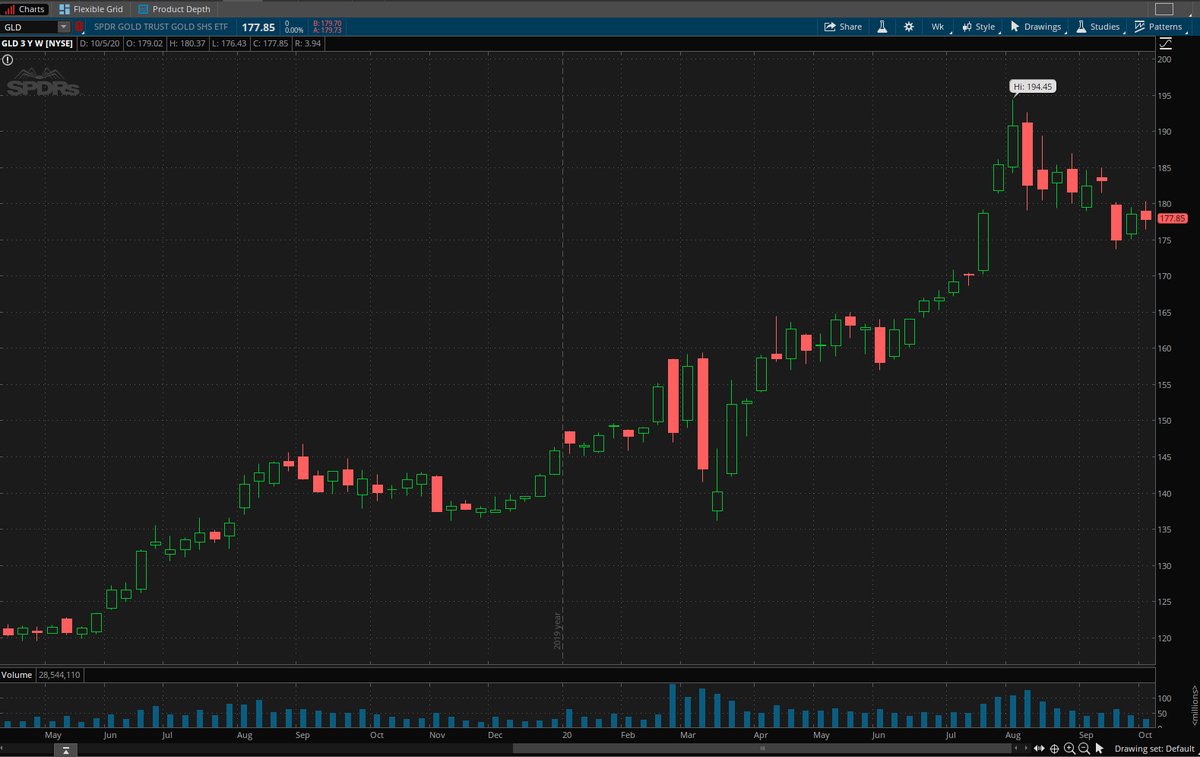Click the pan left-right arrows icon
This screenshot has width=1200, height=757.
tap(1040, 749)
